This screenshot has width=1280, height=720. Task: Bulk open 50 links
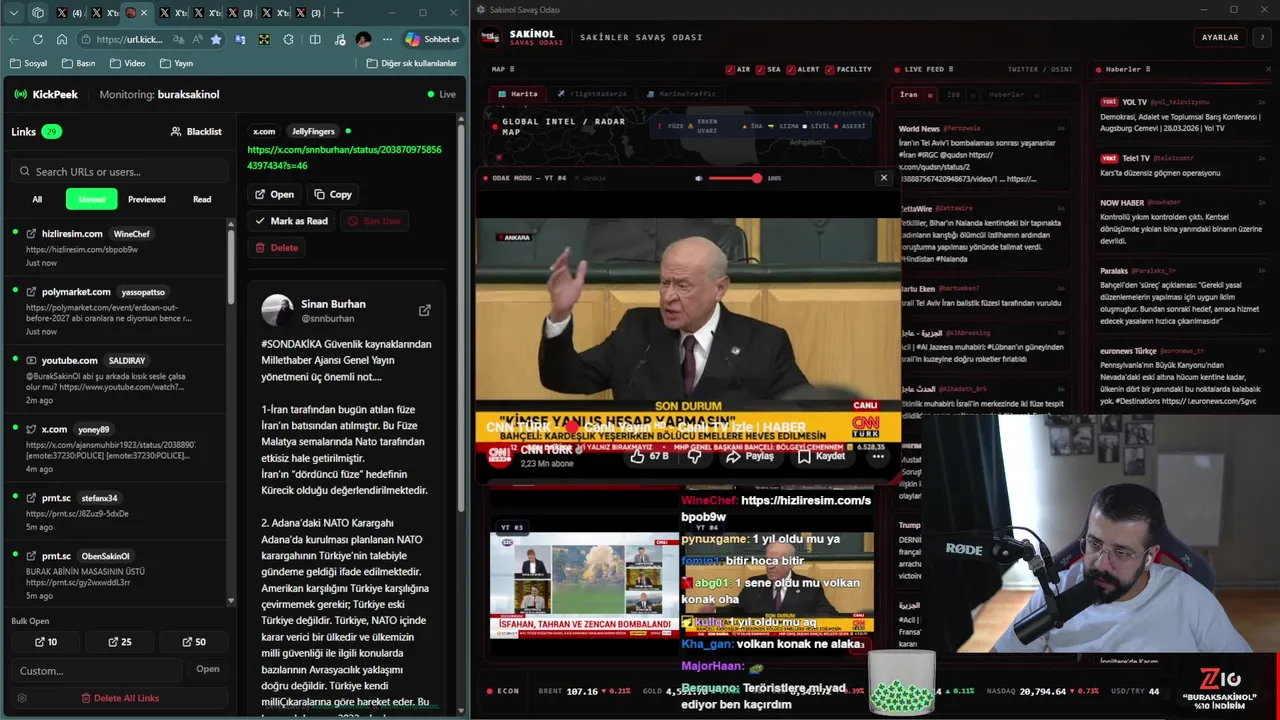click(194, 642)
